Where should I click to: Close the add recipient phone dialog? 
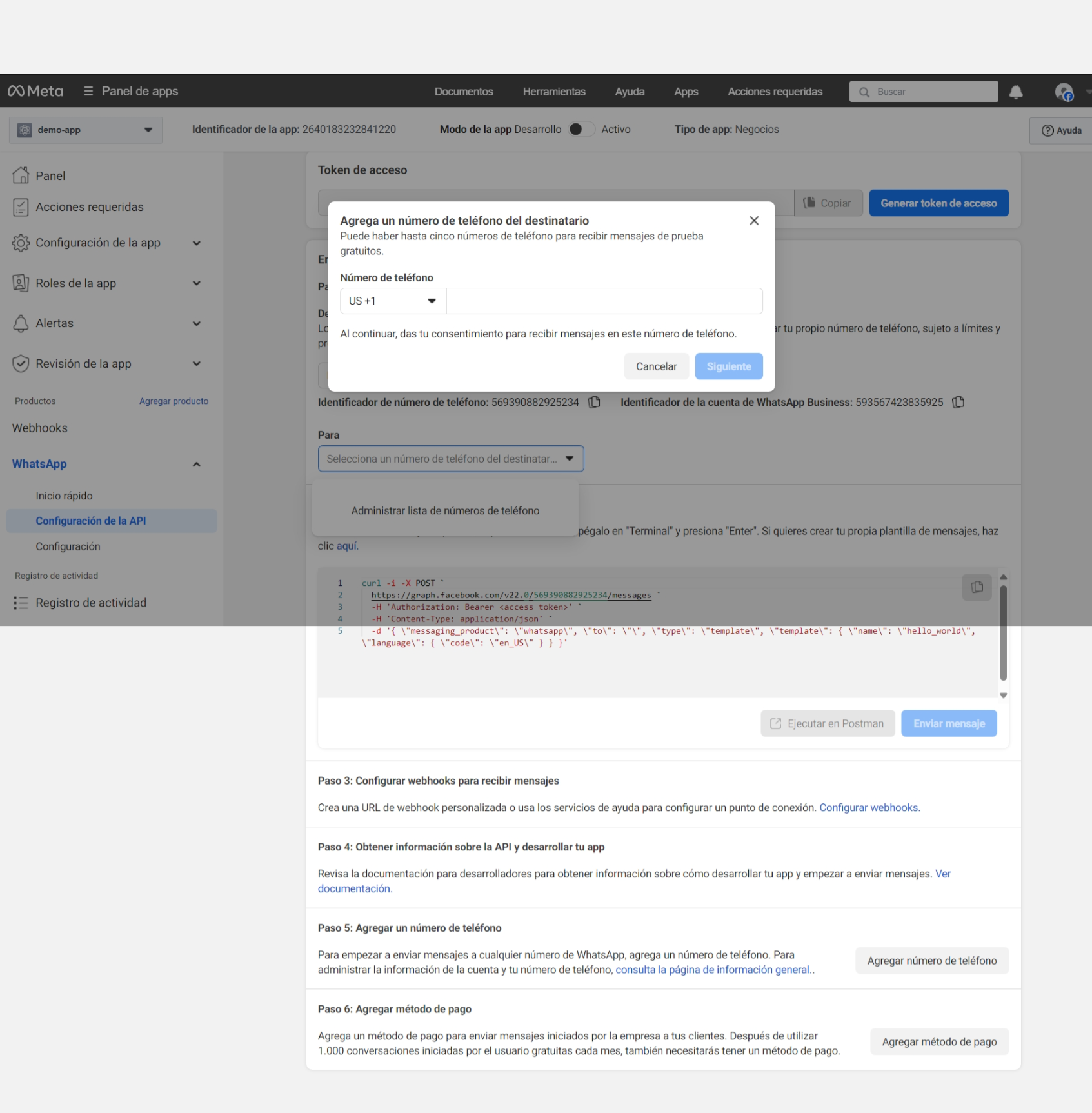[x=753, y=221]
